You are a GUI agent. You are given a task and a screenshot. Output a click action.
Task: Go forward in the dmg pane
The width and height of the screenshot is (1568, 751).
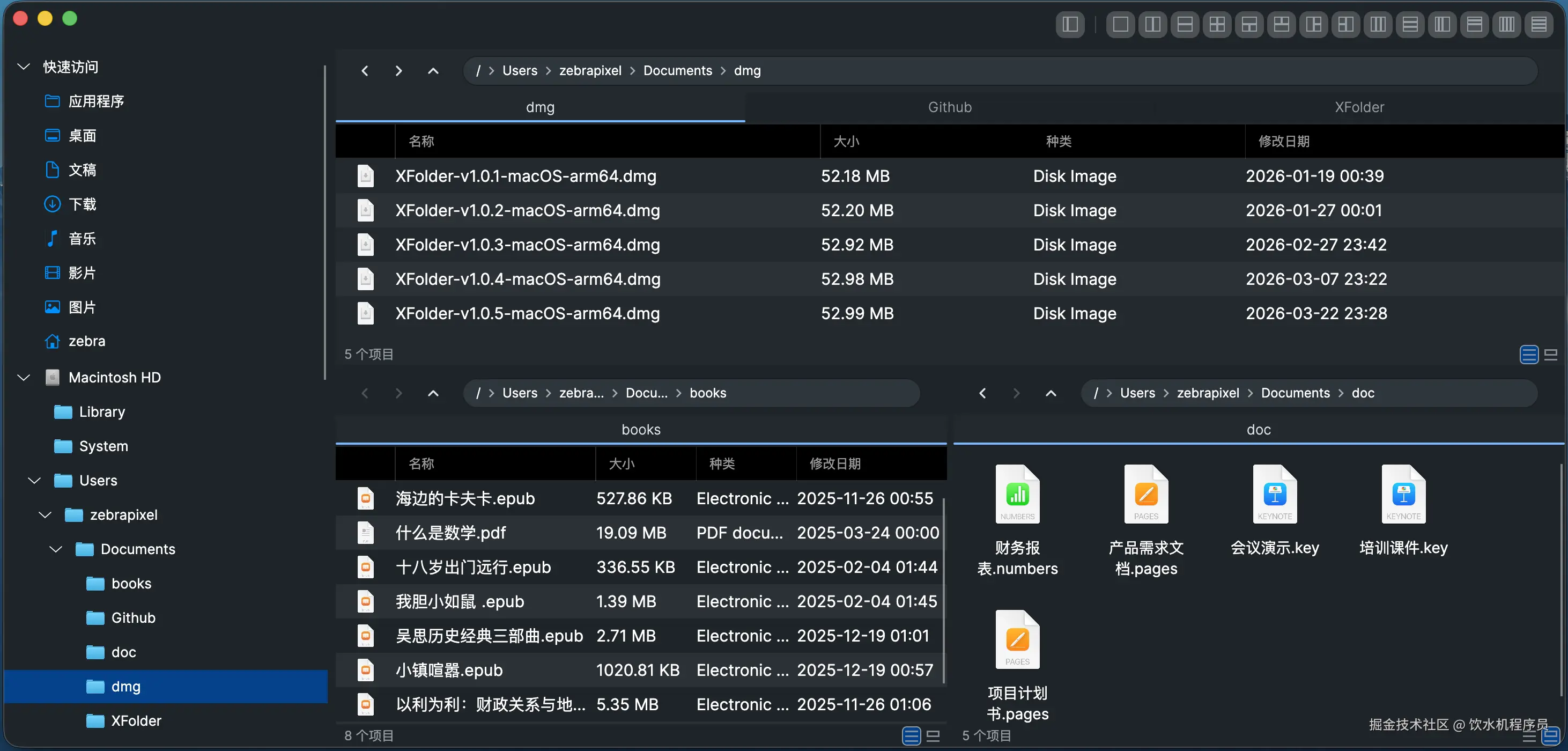coord(398,71)
